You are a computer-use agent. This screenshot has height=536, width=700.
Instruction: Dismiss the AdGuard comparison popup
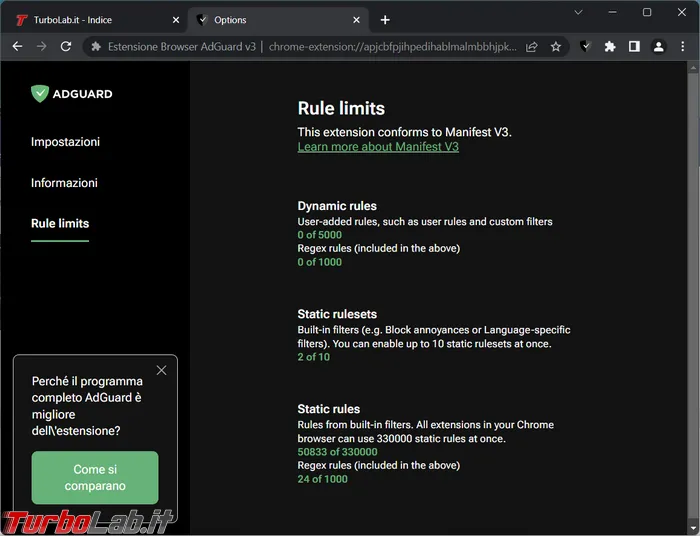tap(162, 370)
